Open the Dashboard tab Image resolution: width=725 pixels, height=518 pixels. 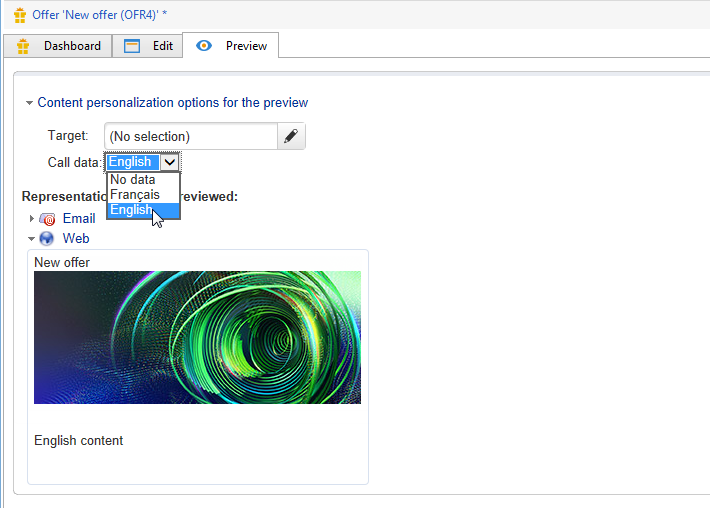tap(58, 46)
